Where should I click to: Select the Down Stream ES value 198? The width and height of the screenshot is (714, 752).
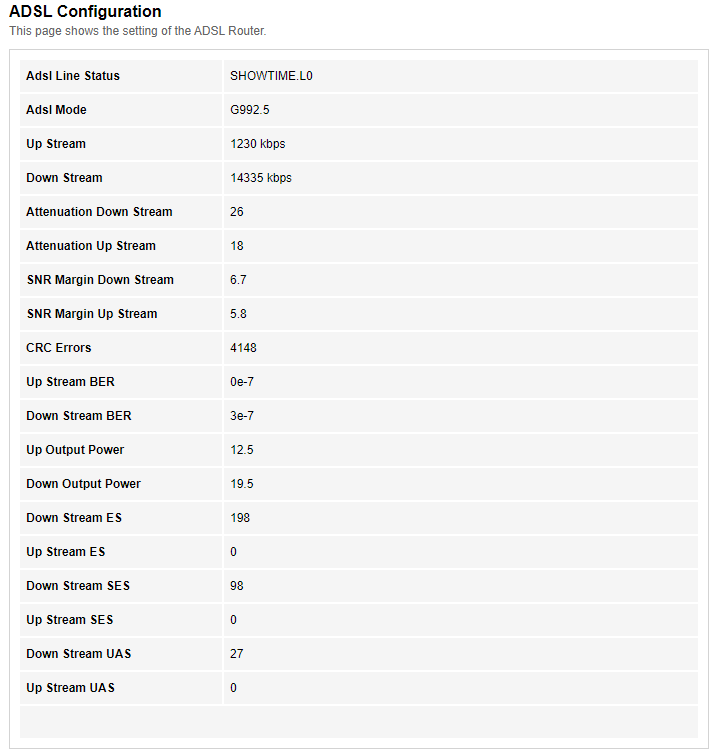240,518
